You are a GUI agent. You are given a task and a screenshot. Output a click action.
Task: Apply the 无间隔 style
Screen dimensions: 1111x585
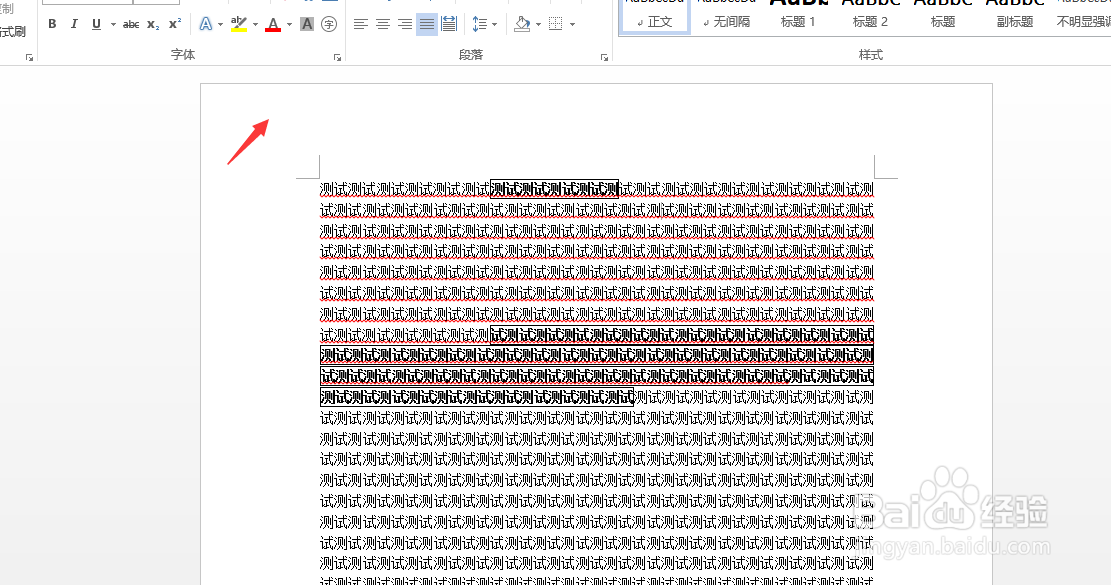726,16
